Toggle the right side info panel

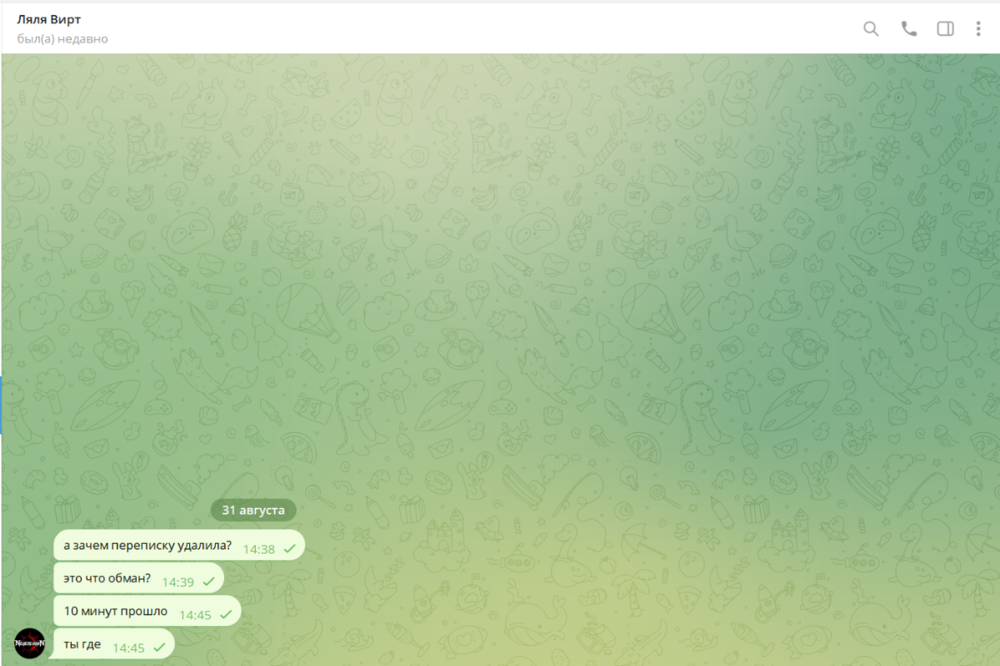coord(945,29)
